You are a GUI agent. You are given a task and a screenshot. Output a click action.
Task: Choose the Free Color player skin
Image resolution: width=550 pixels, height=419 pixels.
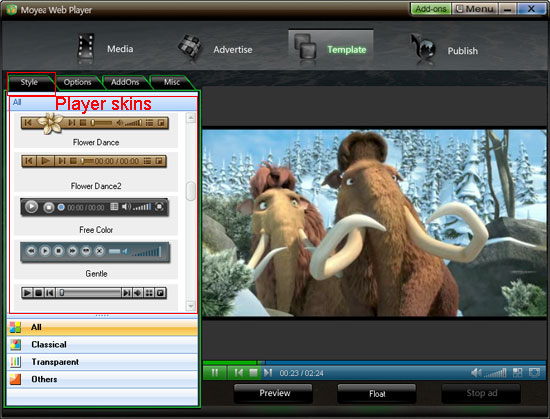[95, 215]
